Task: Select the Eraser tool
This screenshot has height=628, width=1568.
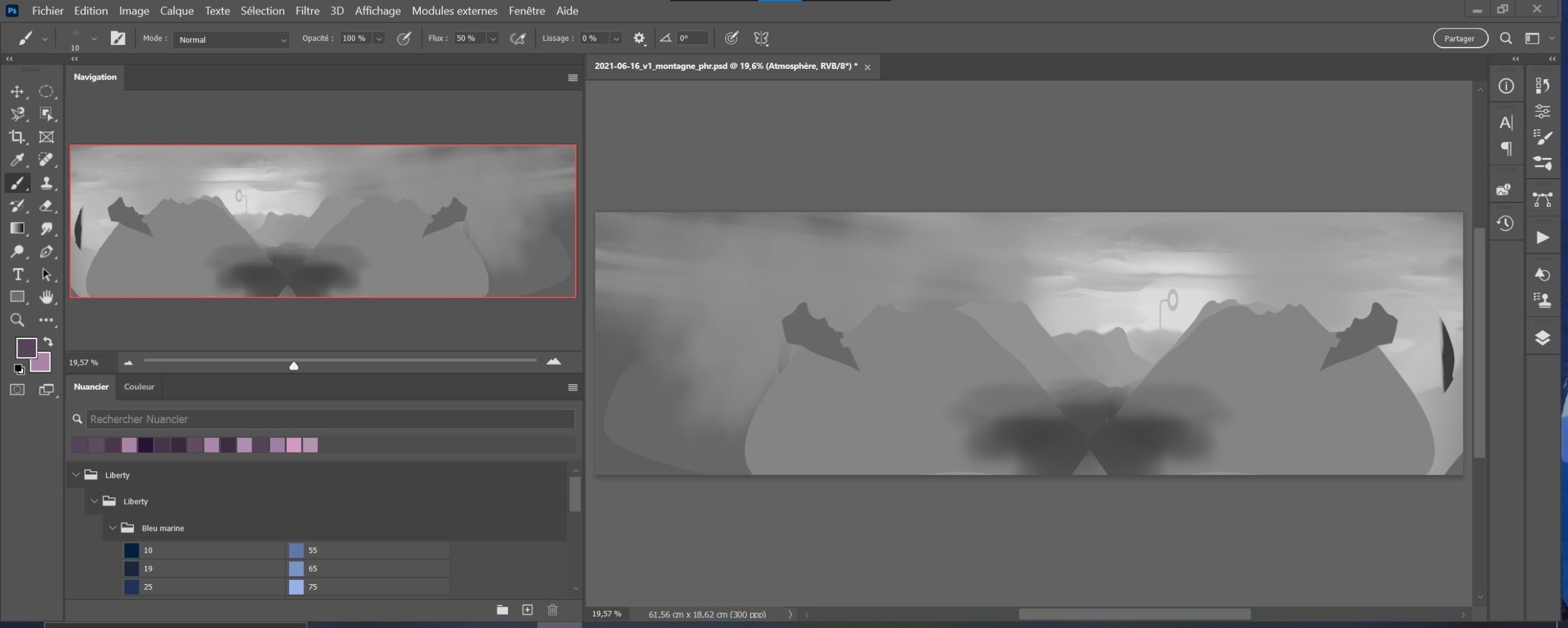Action: point(46,206)
